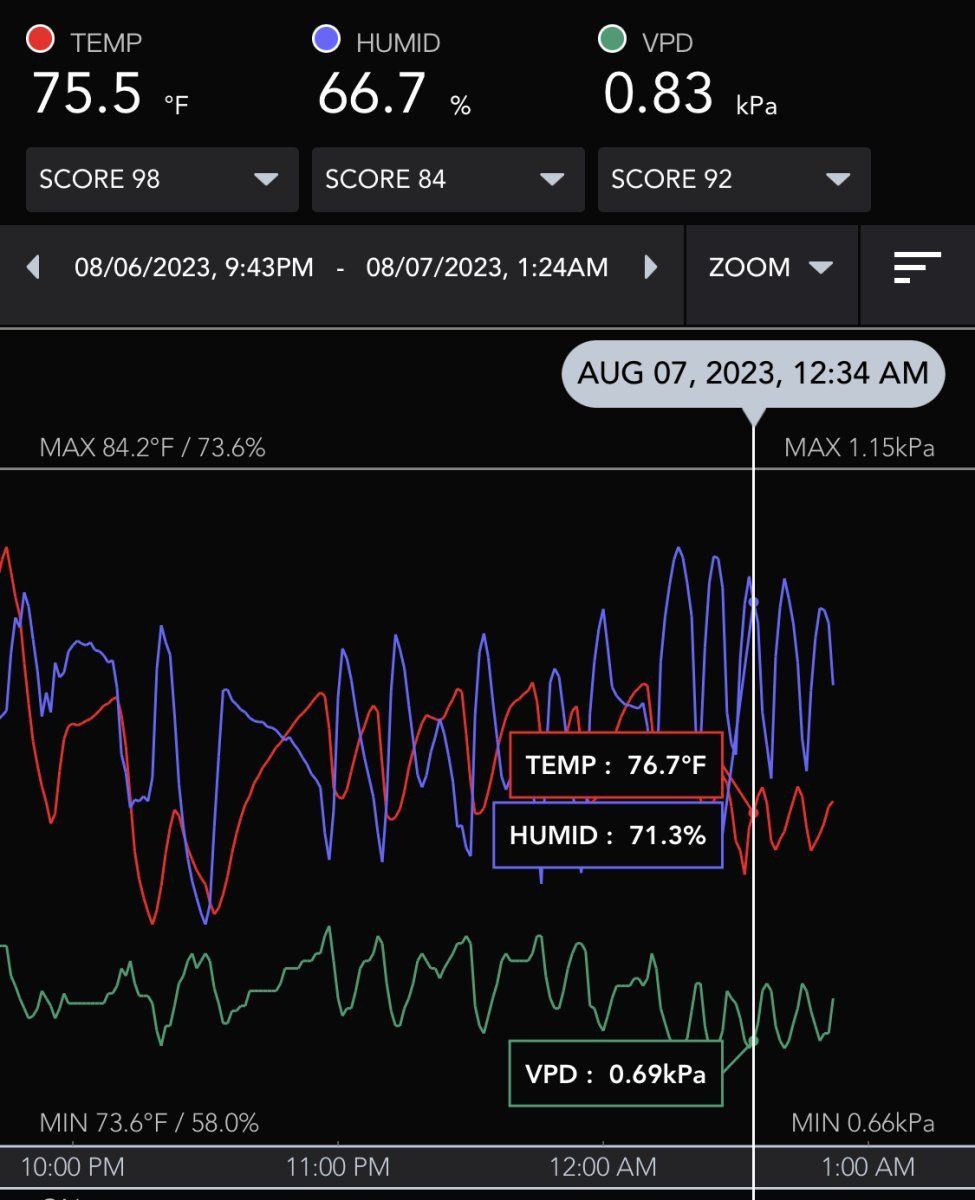Click the AUG 07, 2023, 12:34 AM marker bubble
Screen dimensions: 975x1200
point(753,374)
